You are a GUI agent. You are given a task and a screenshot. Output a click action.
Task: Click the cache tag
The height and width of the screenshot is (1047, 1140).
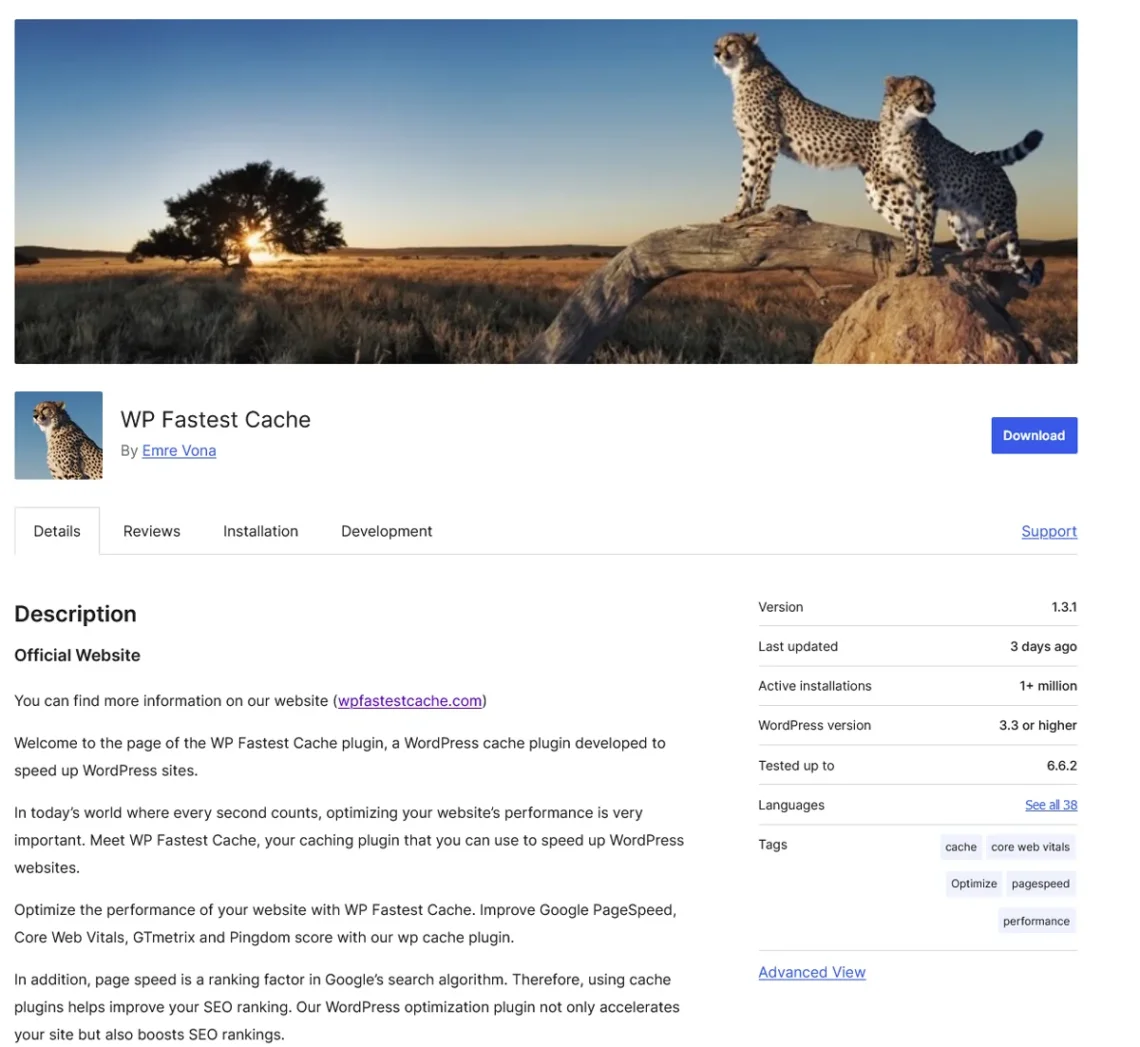coord(960,846)
